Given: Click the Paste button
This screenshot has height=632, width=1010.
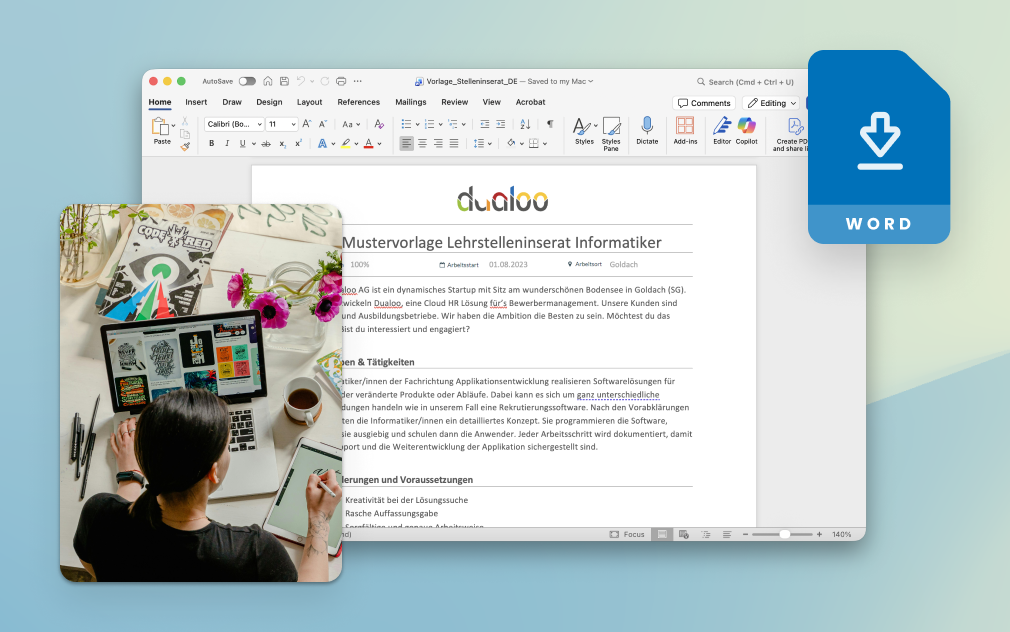Looking at the screenshot, I should point(160,131).
